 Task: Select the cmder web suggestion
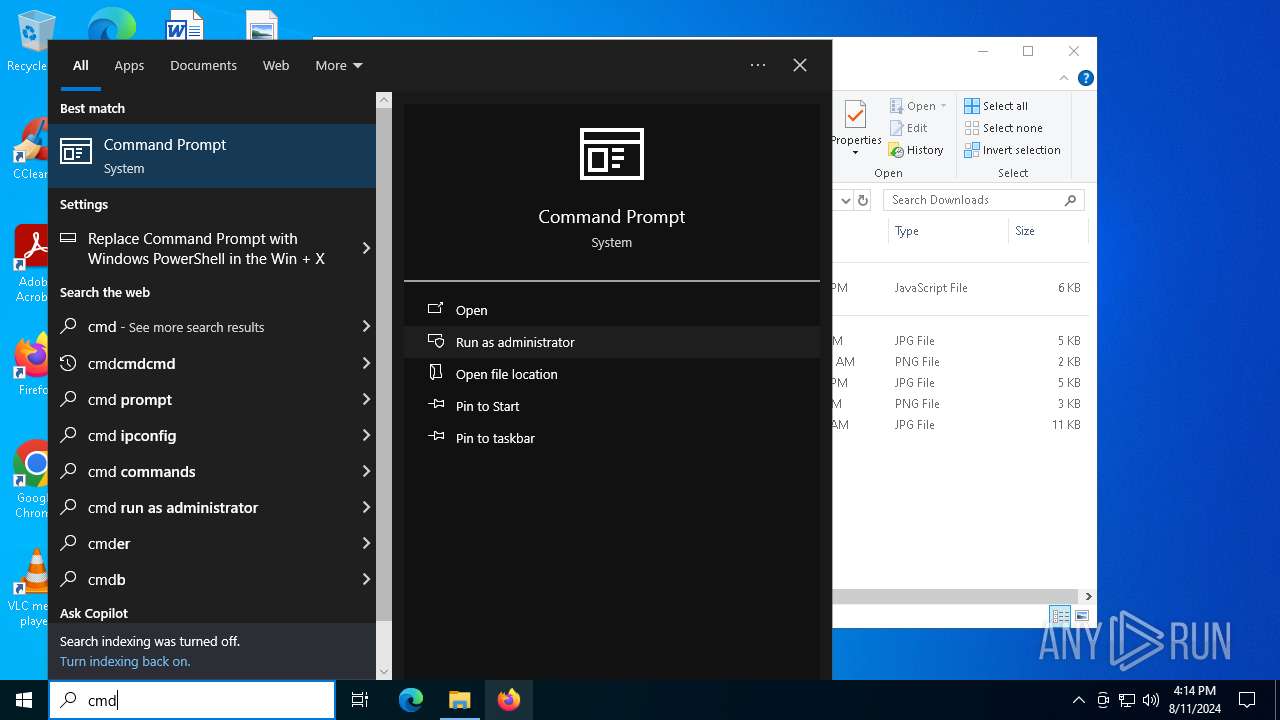200,543
